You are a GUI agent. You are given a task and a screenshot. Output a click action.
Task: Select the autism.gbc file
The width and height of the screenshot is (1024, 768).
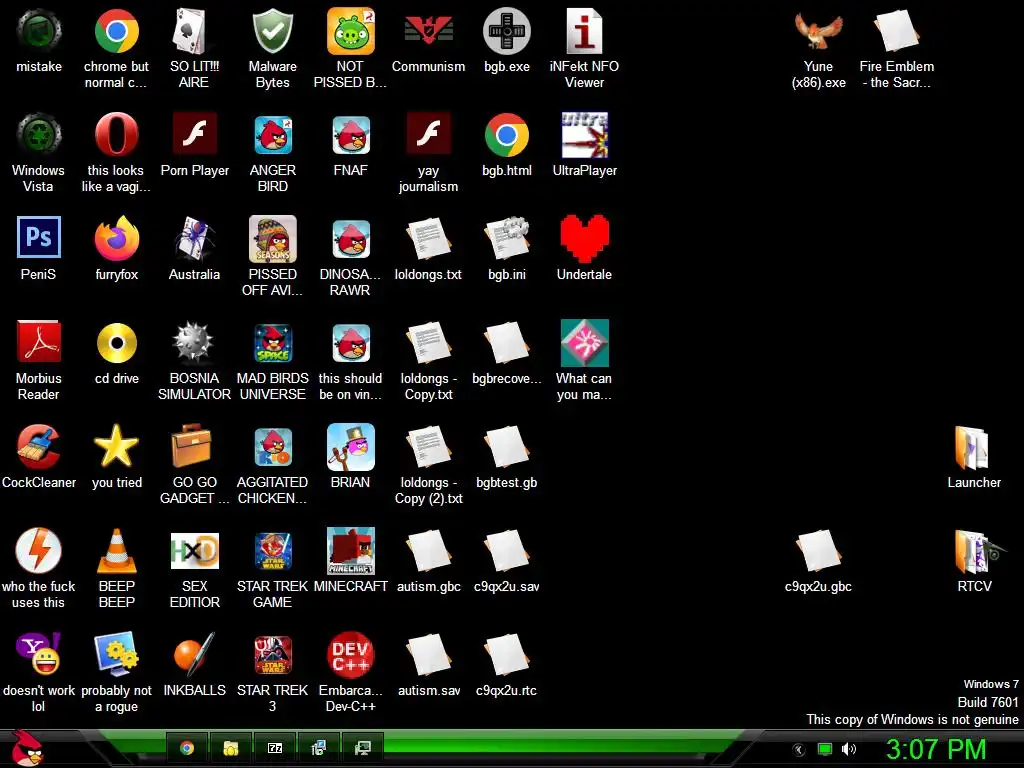point(428,551)
